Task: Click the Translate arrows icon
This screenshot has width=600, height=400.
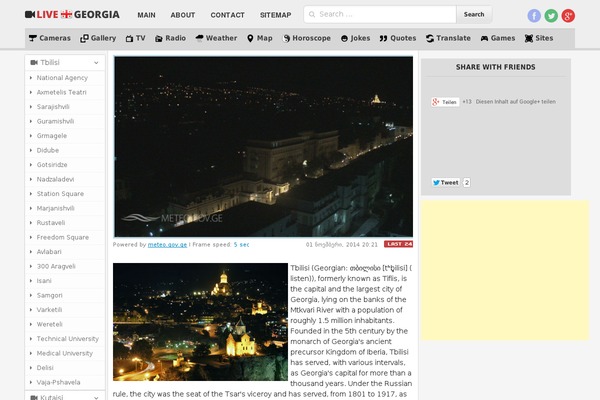Action: click(x=430, y=38)
